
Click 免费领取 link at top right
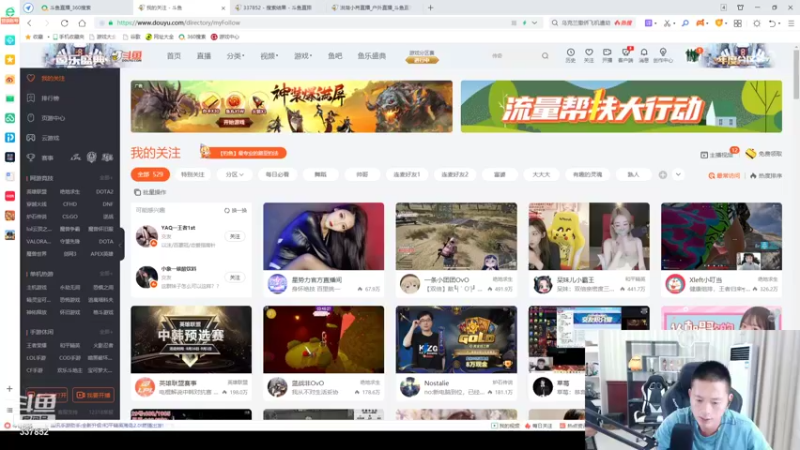pyautogui.click(x=764, y=154)
